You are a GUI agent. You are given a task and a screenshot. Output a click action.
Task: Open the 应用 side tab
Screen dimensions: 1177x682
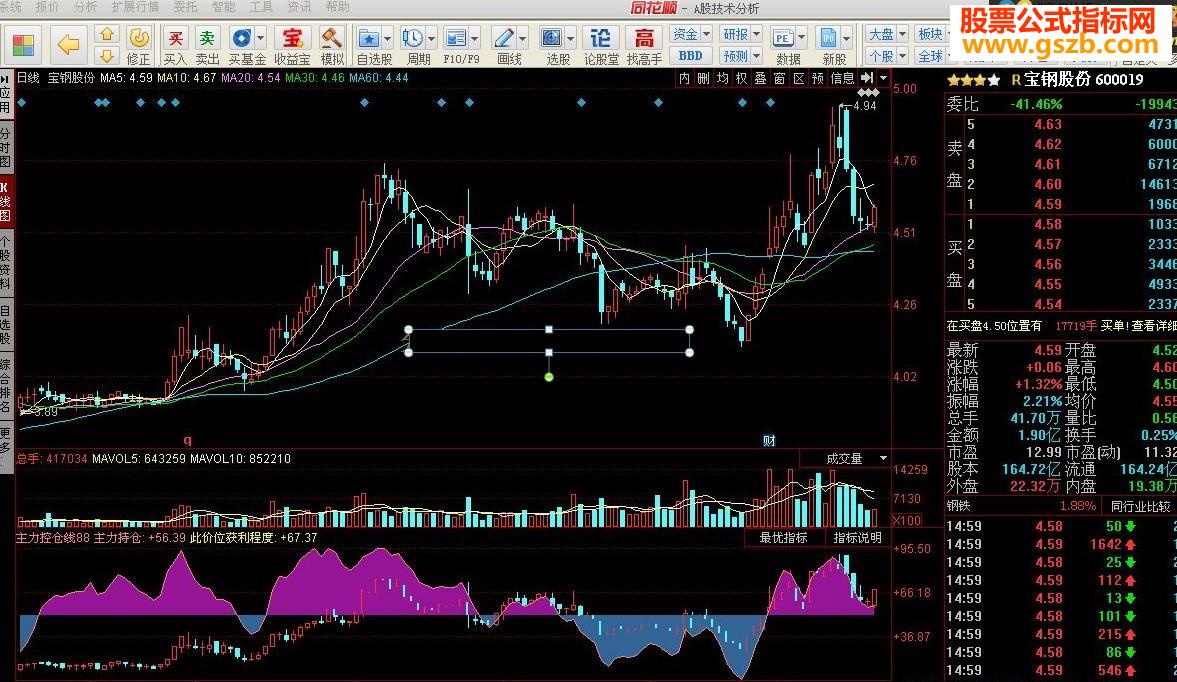click(x=6, y=93)
